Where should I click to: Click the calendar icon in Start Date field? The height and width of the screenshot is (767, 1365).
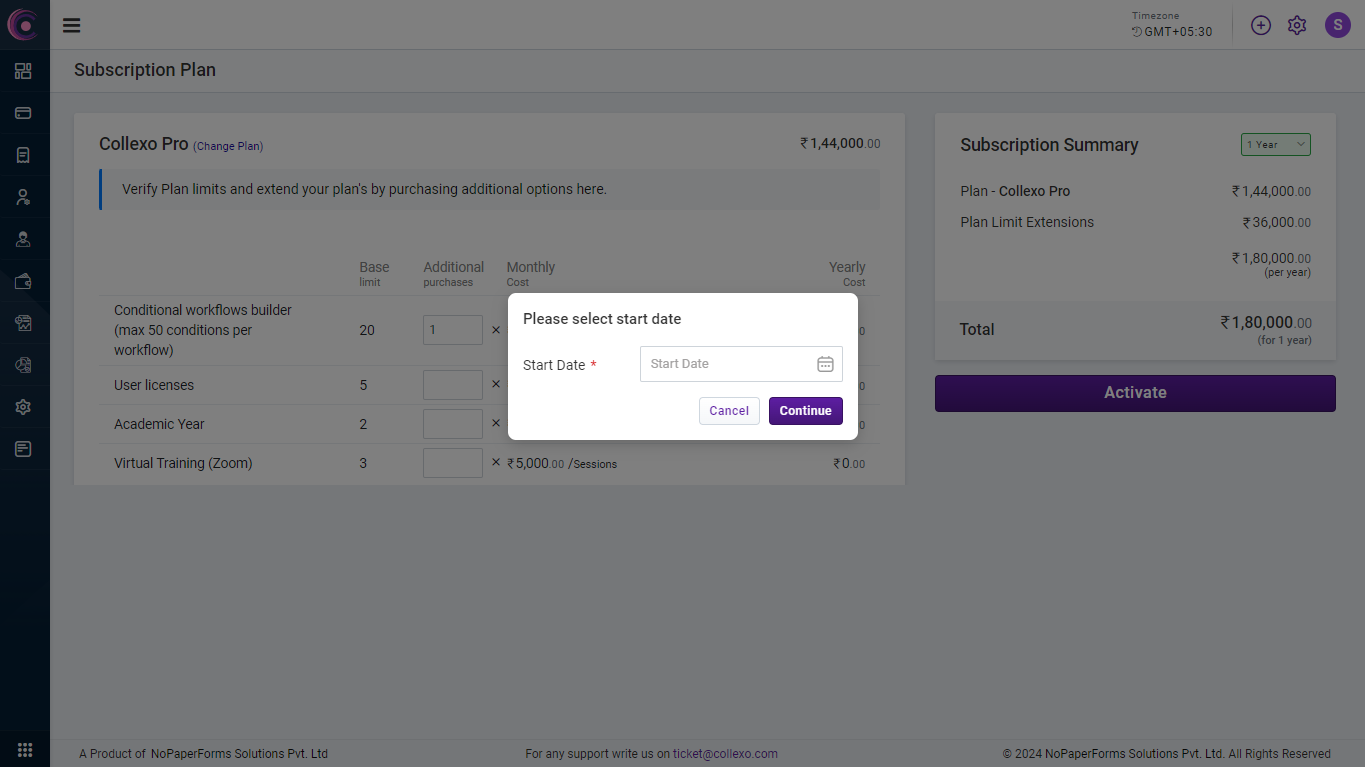point(825,364)
